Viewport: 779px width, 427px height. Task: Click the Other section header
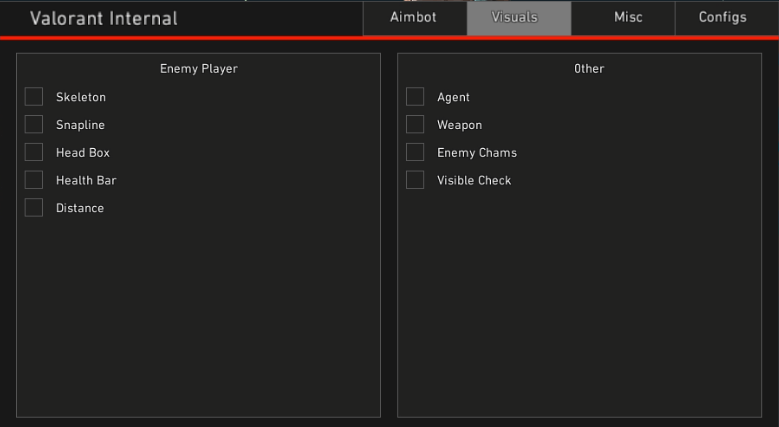[x=588, y=69]
